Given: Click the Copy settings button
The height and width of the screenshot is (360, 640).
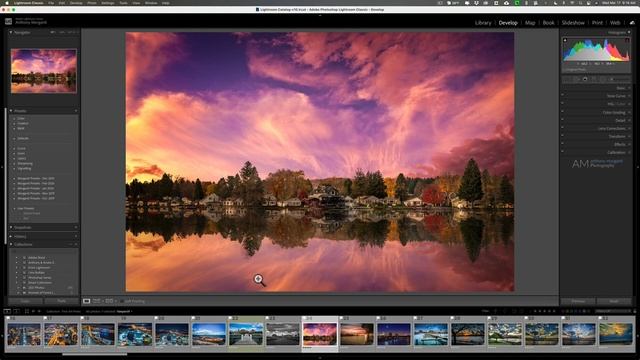Looking at the screenshot, I should [x=25, y=301].
